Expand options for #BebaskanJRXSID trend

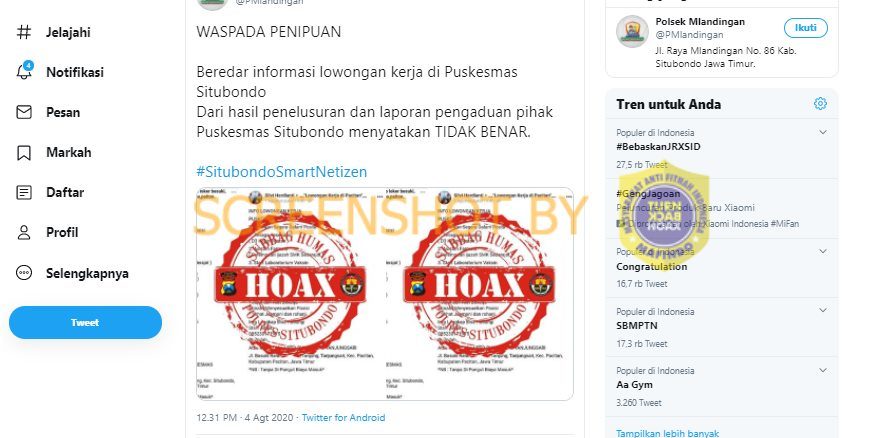coord(823,132)
